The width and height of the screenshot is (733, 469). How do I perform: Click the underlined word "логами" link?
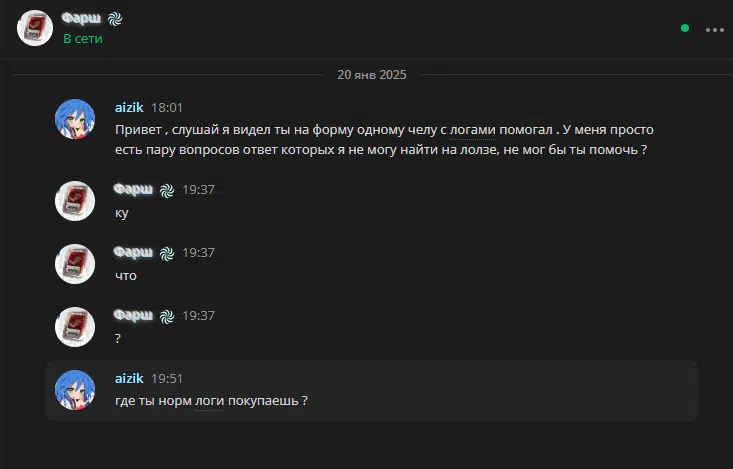point(473,130)
